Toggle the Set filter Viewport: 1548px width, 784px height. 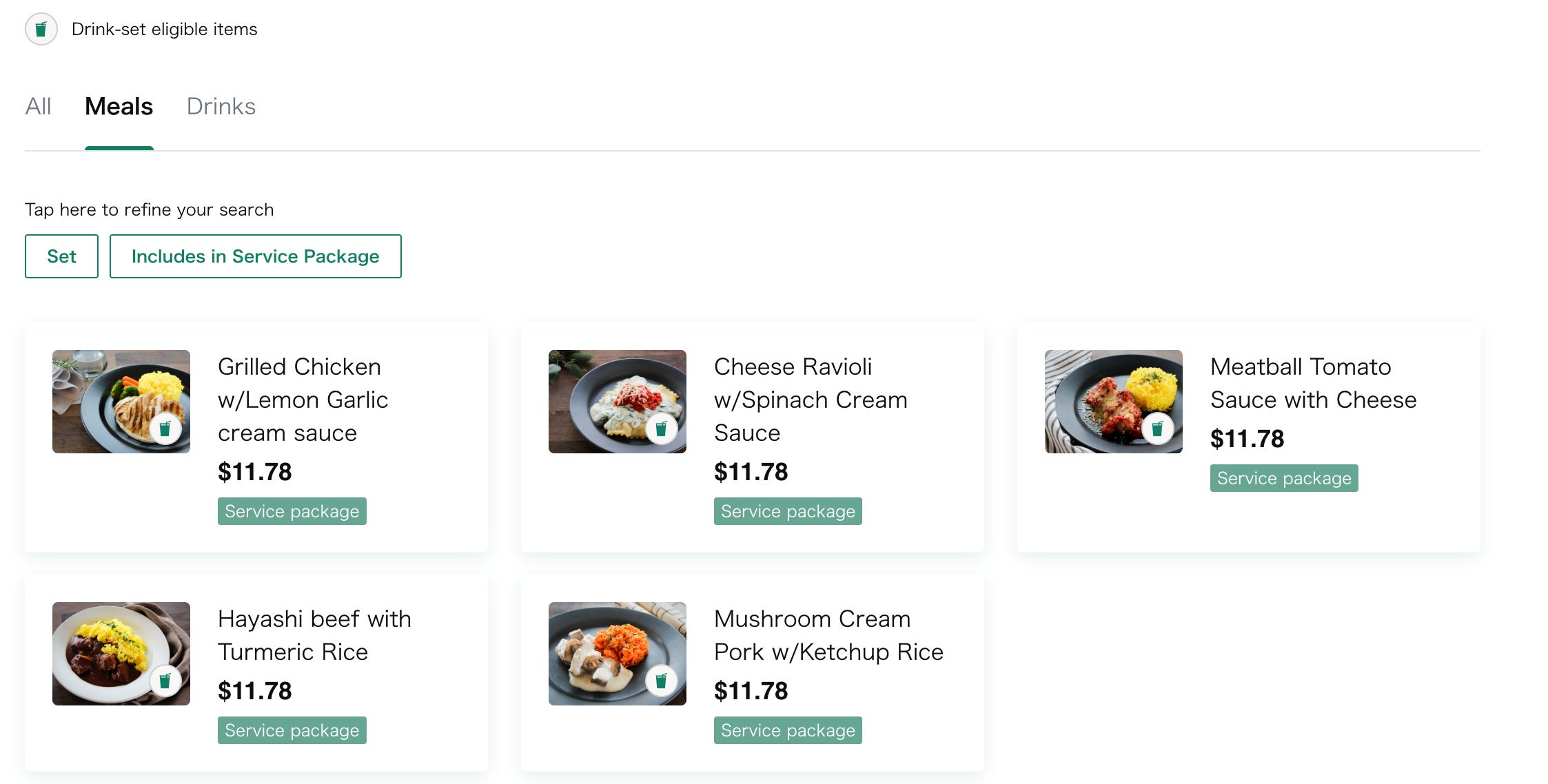pos(61,256)
